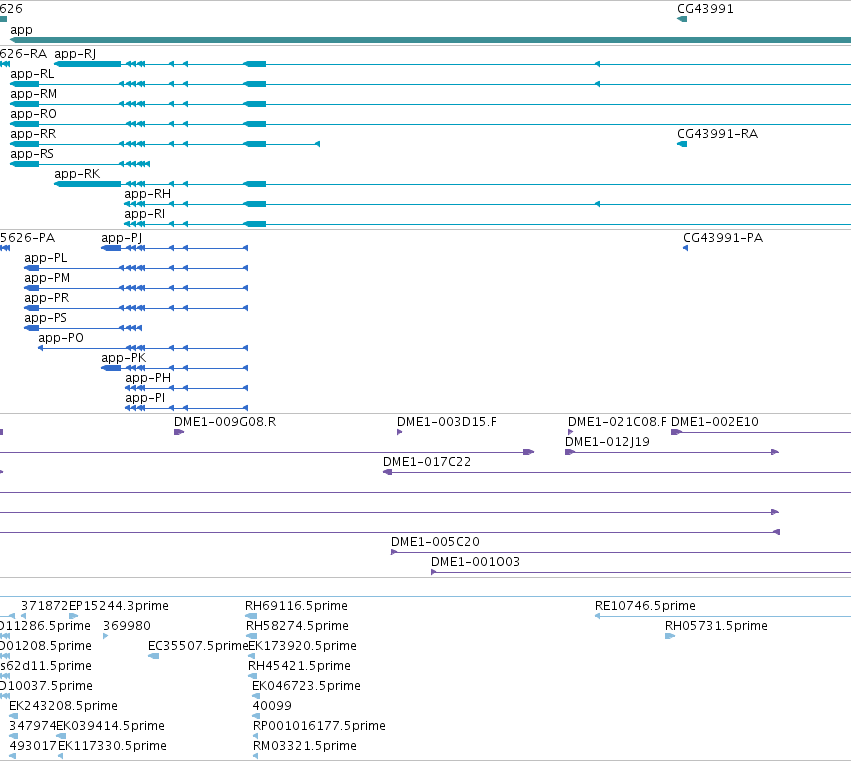Click the app-PO protein label
The width and height of the screenshot is (851, 761).
click(x=61, y=338)
